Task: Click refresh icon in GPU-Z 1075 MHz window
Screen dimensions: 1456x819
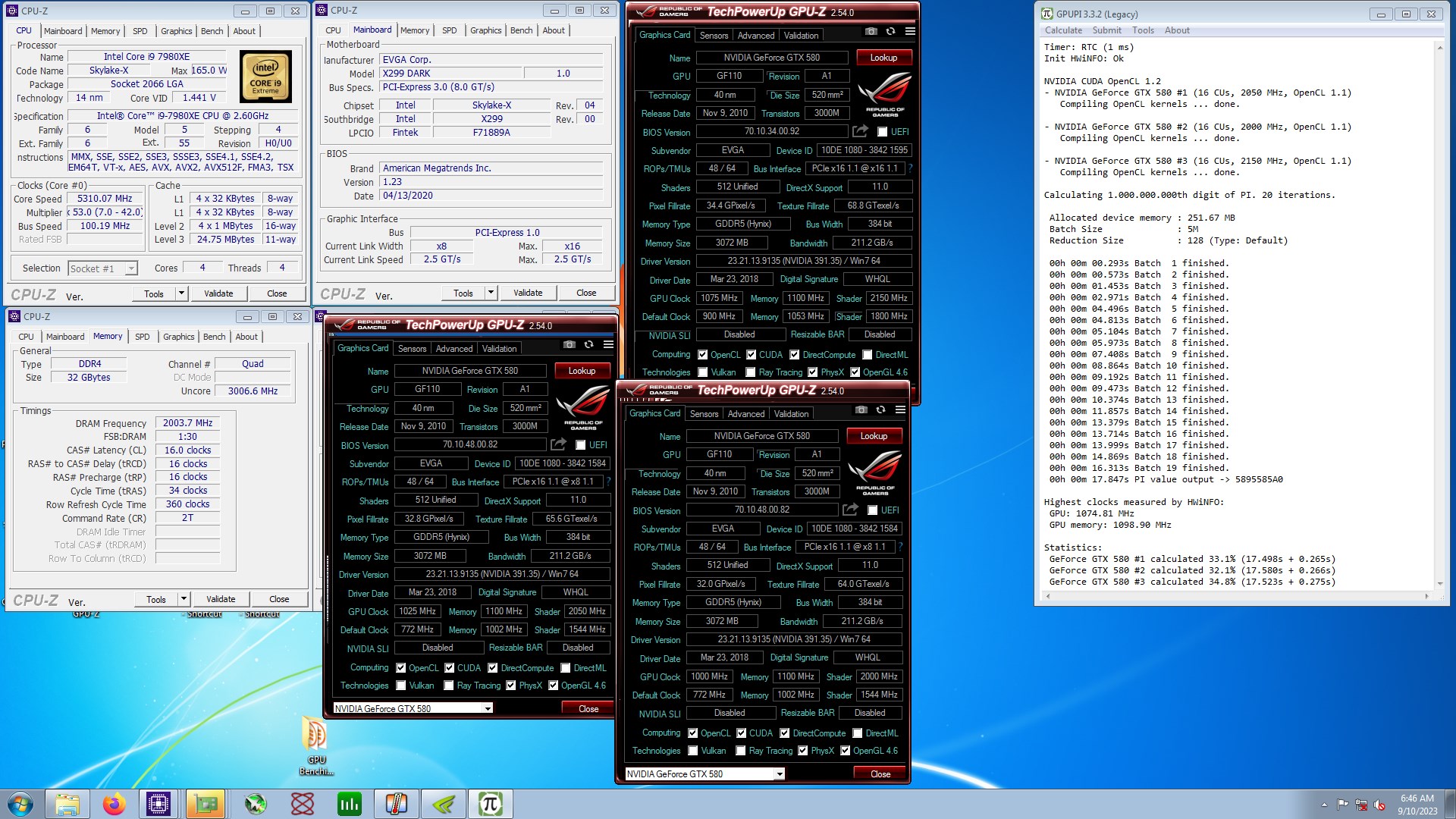Action: pos(890,31)
